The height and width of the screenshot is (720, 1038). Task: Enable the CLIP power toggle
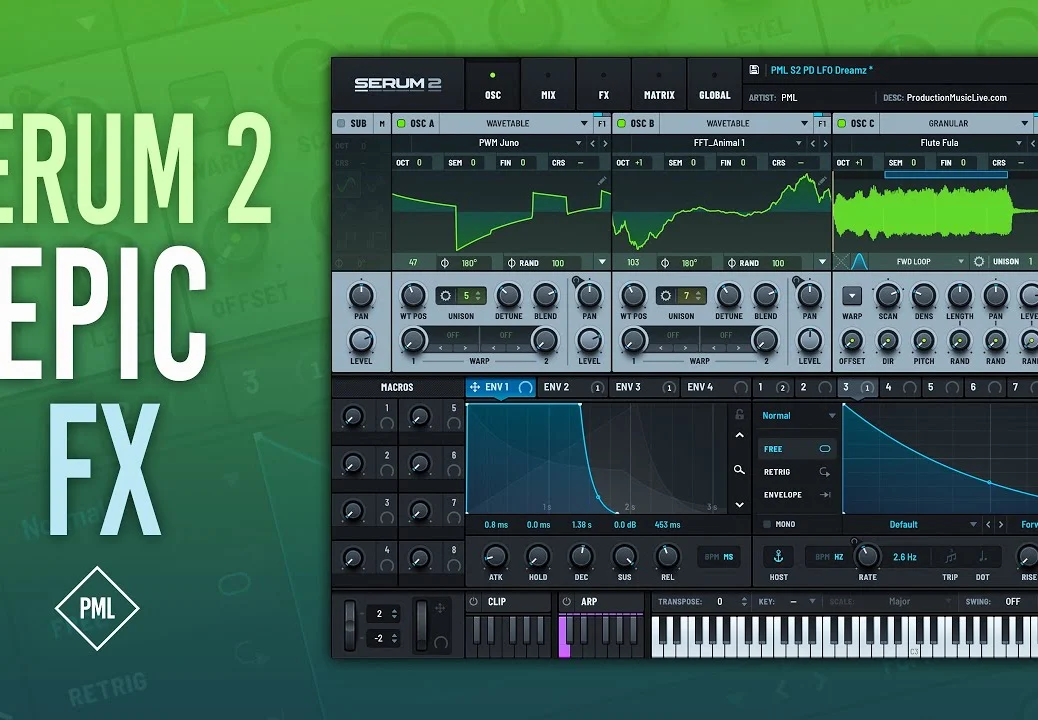(x=473, y=602)
